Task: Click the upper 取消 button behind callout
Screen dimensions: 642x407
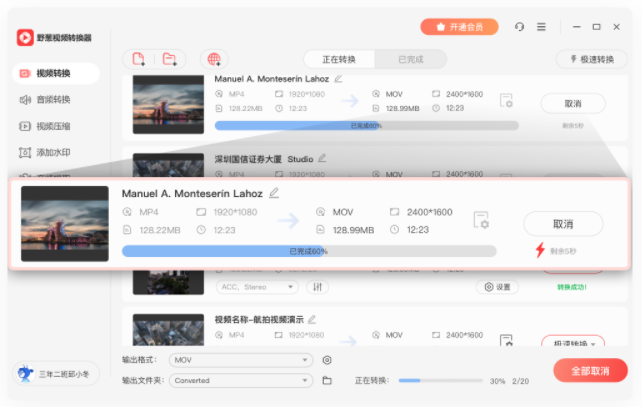Action: [x=573, y=104]
